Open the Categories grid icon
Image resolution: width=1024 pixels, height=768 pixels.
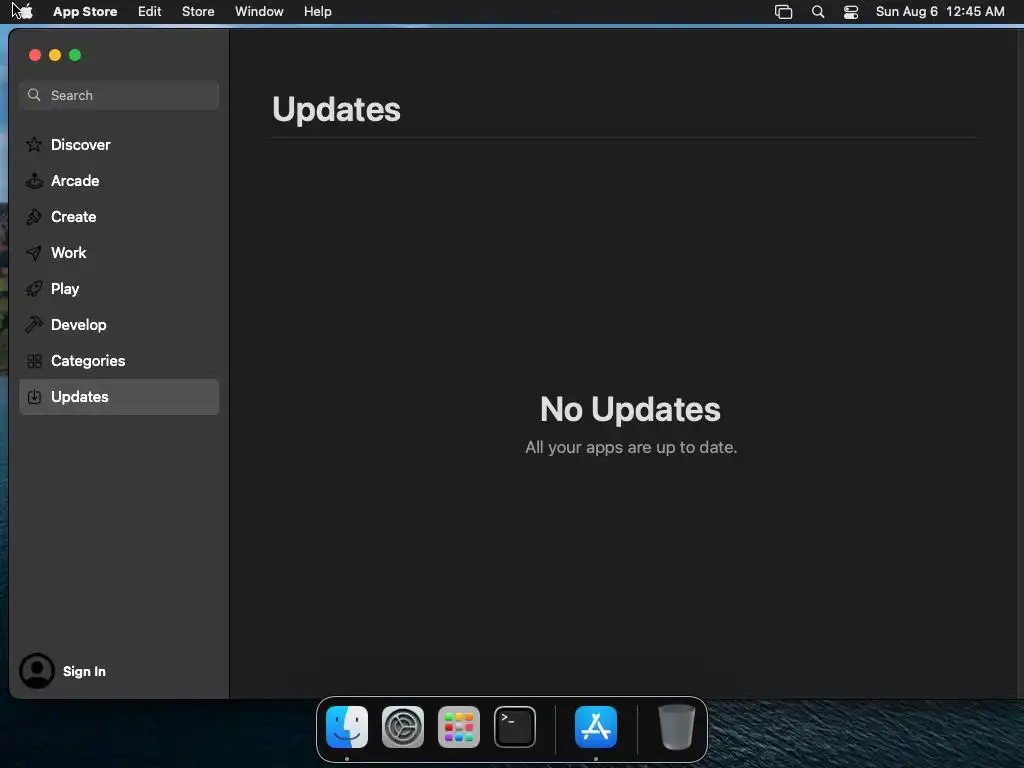[34, 360]
